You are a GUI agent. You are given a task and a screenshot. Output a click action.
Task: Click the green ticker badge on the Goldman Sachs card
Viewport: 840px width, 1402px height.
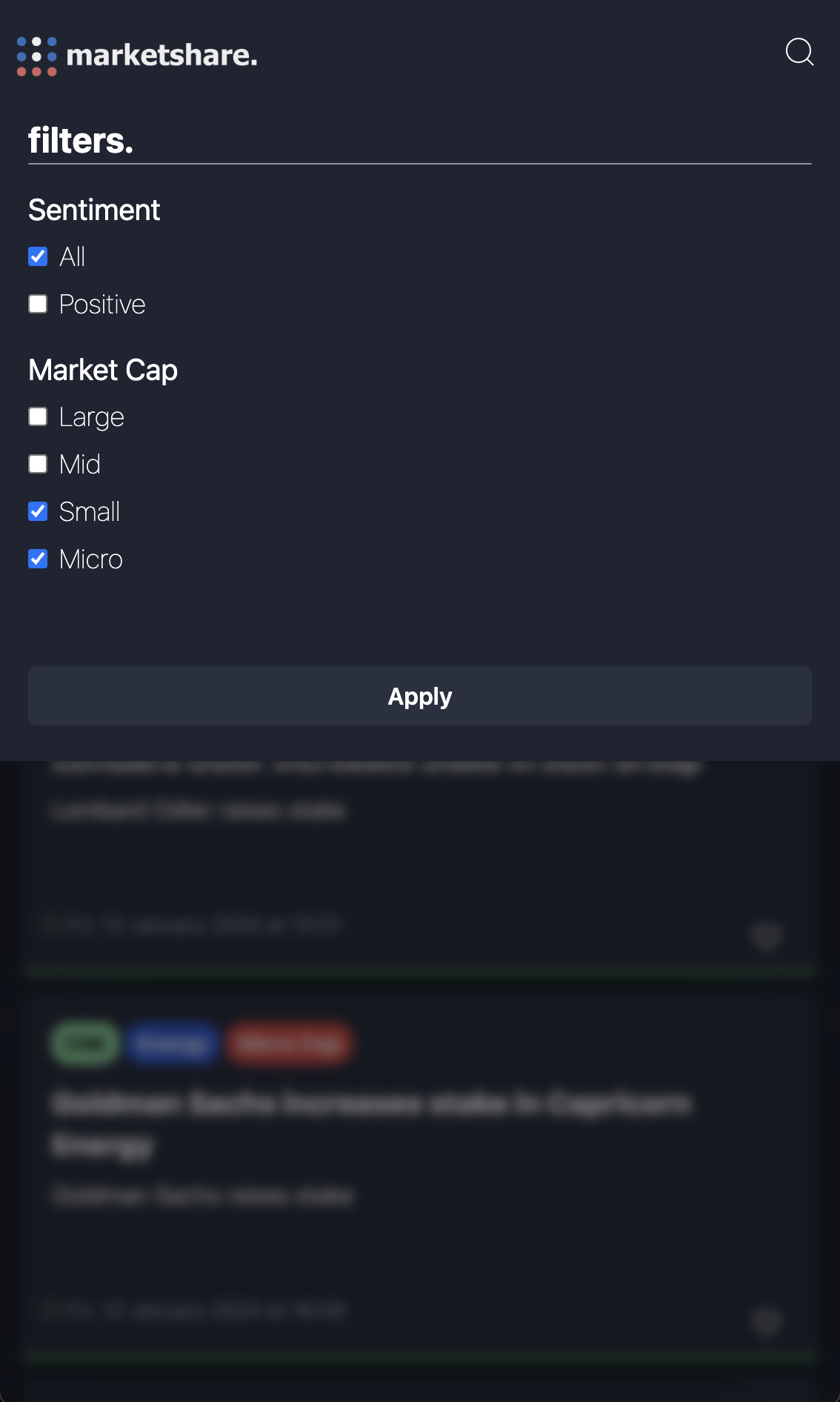(84, 1043)
